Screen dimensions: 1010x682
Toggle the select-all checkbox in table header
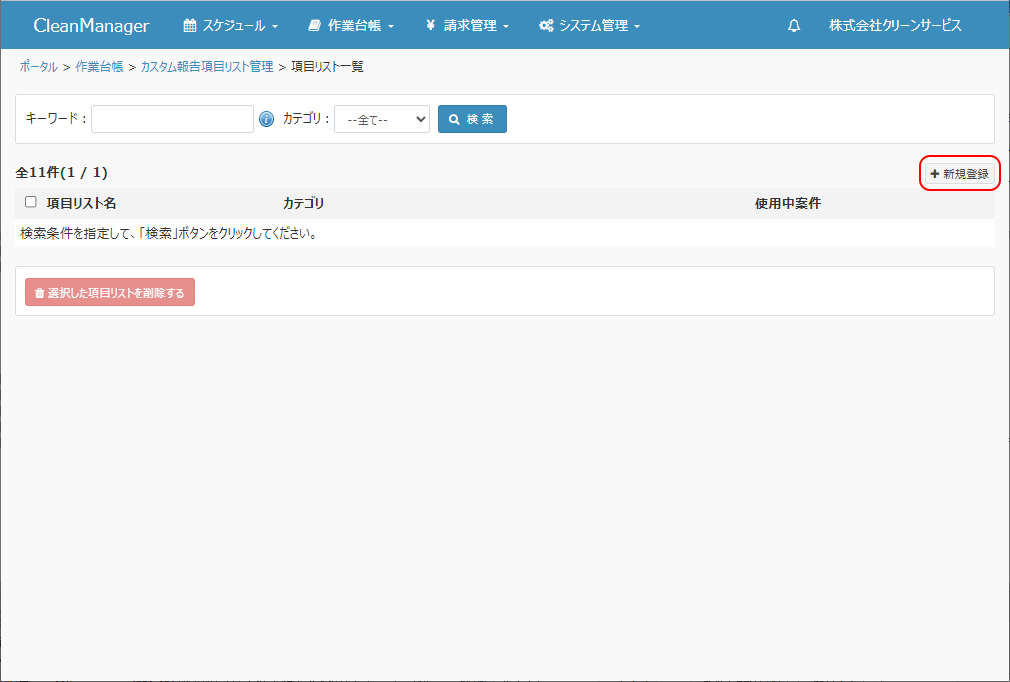[31, 202]
